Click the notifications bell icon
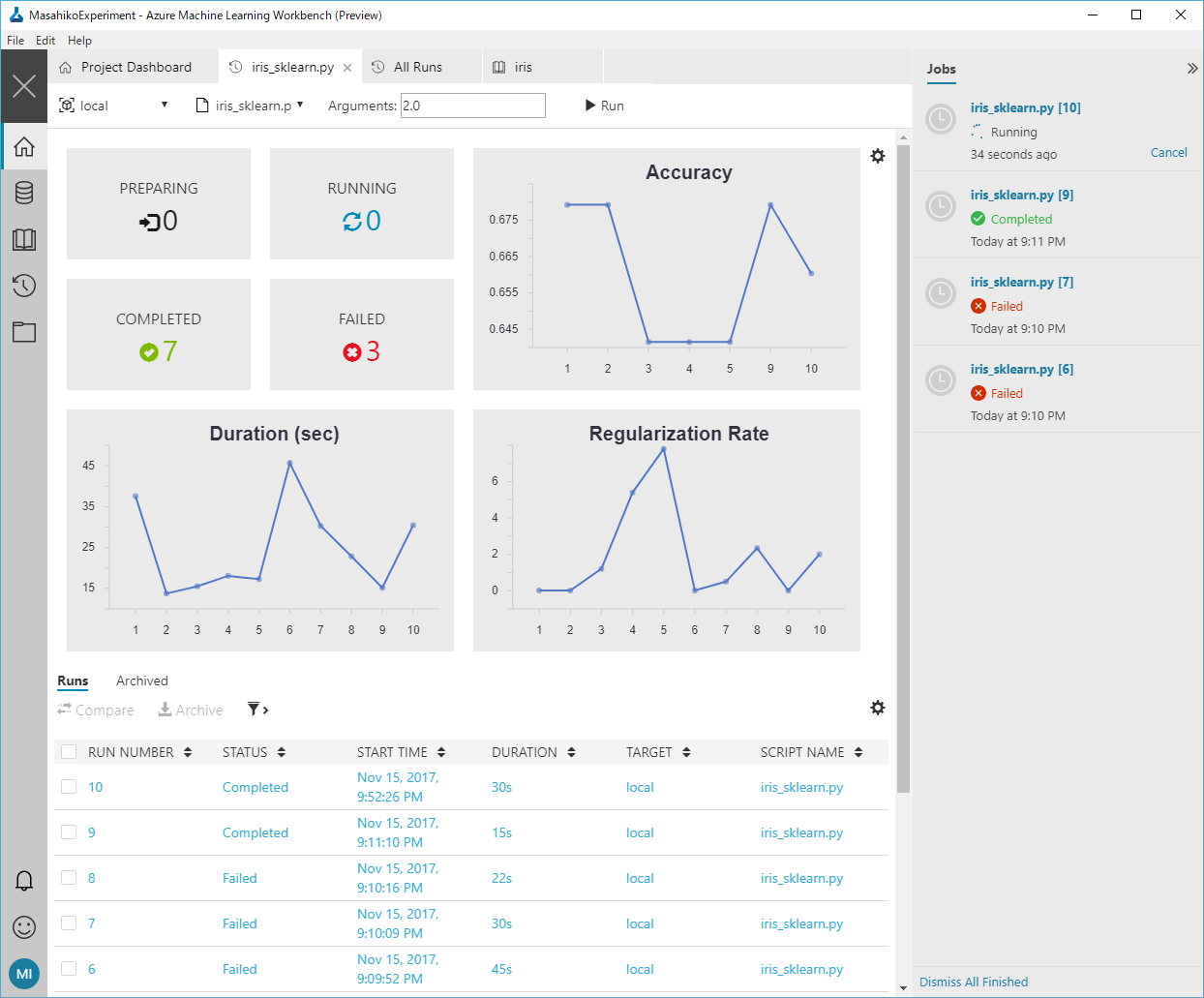This screenshot has height=998, width=1204. coord(24,880)
